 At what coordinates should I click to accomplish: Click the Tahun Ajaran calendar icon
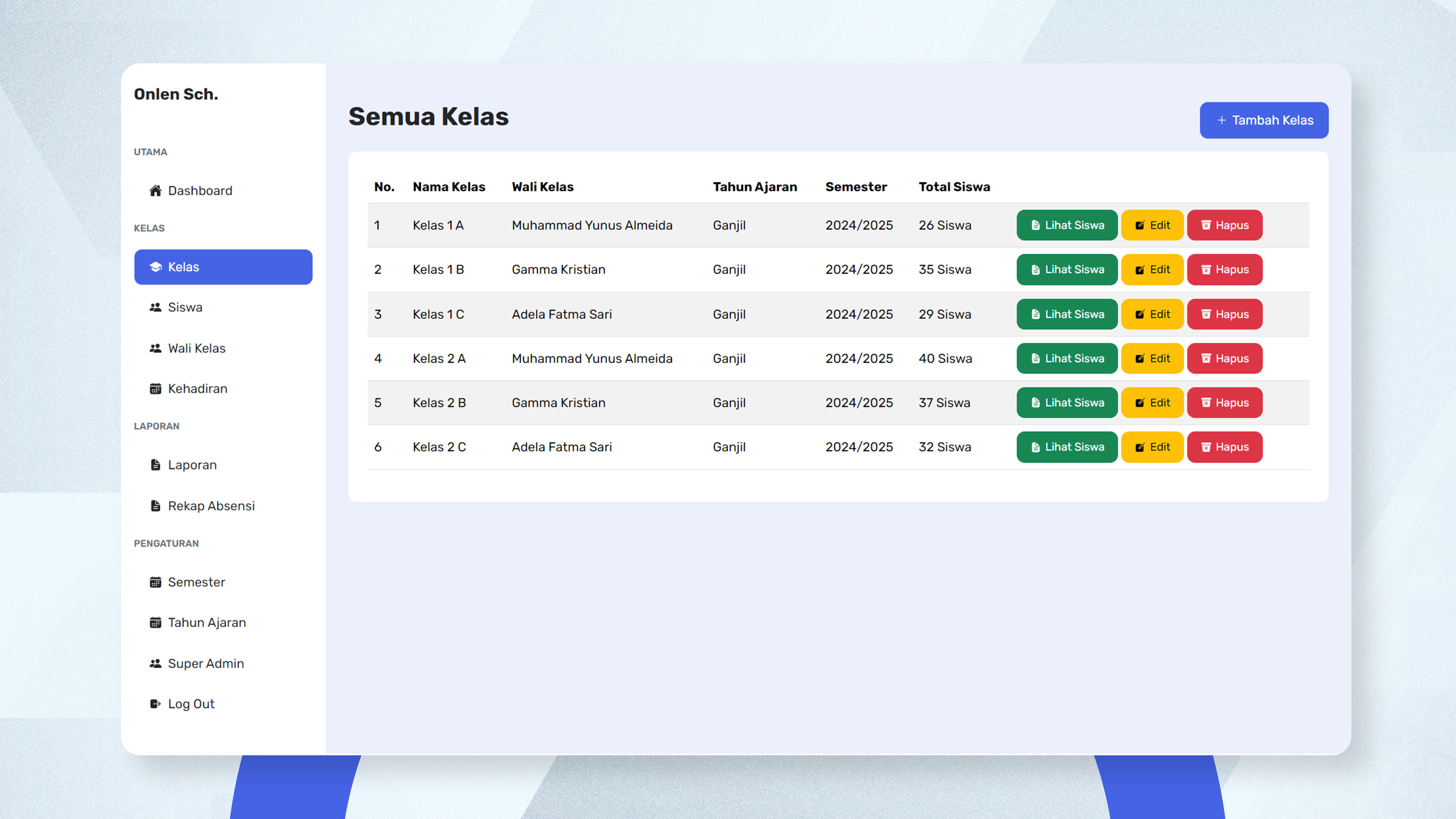pyautogui.click(x=155, y=622)
